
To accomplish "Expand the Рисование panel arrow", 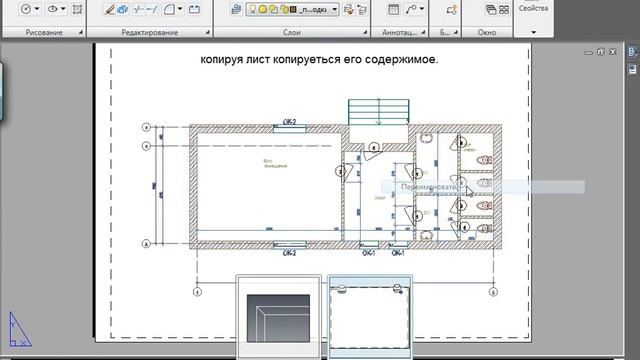I will point(80,32).
